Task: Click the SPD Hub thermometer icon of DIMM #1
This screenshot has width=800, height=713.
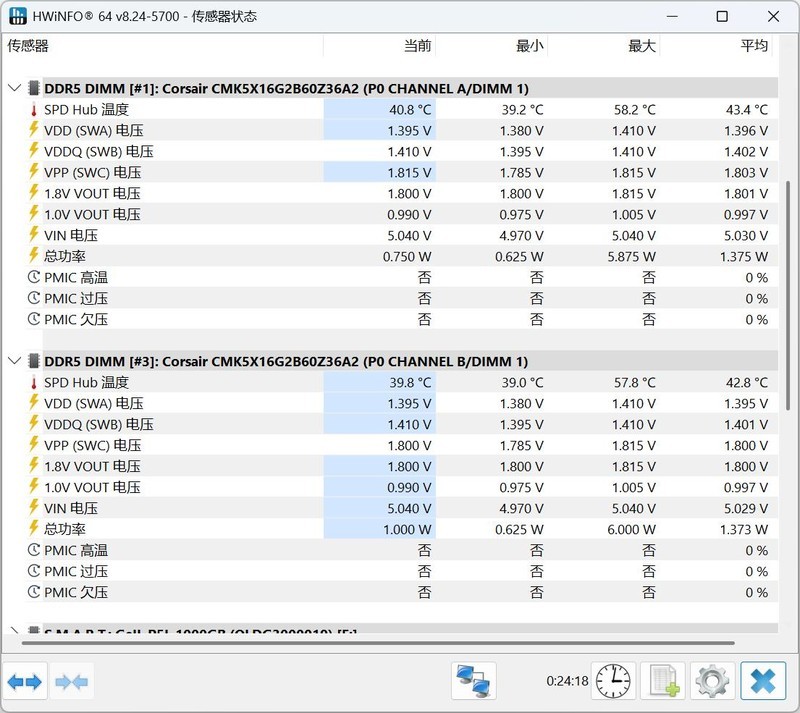Action: click(33, 110)
